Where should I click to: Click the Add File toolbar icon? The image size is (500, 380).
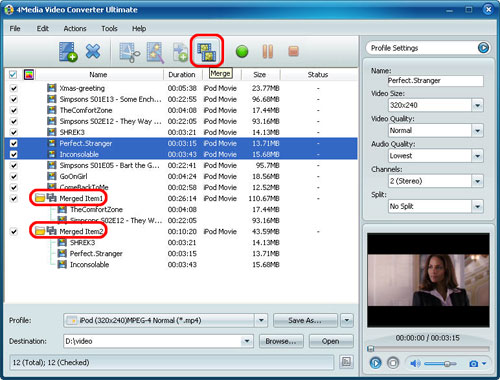[x=68, y=52]
